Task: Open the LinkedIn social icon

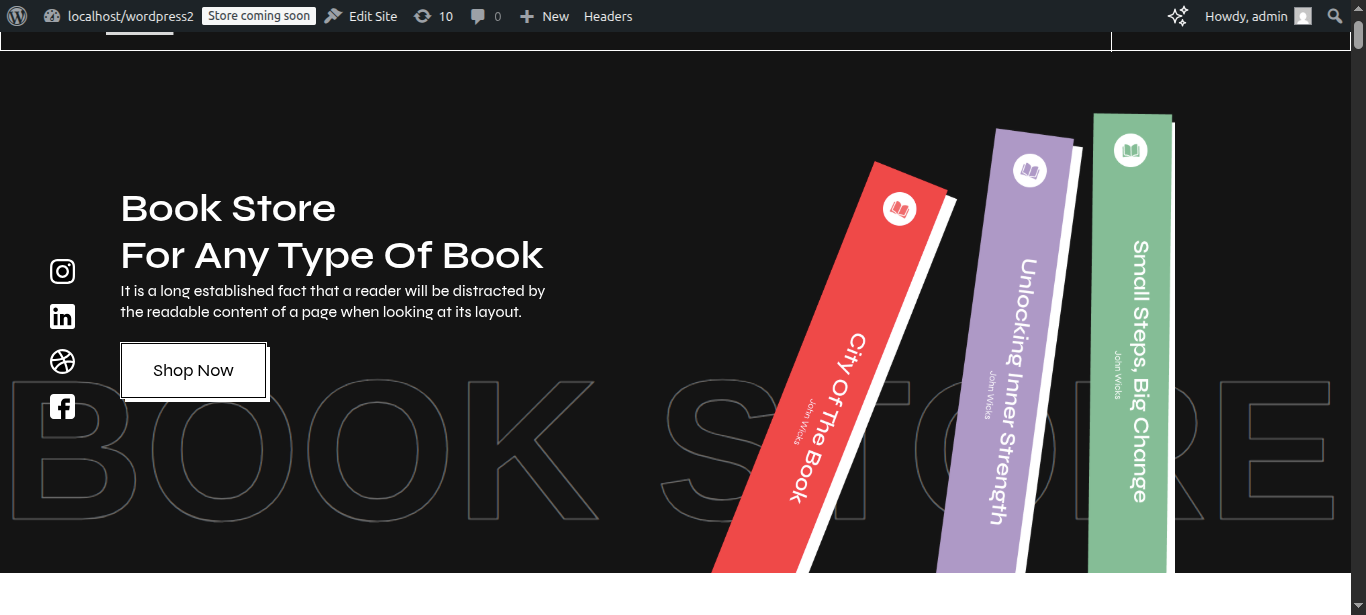Action: pos(62,317)
